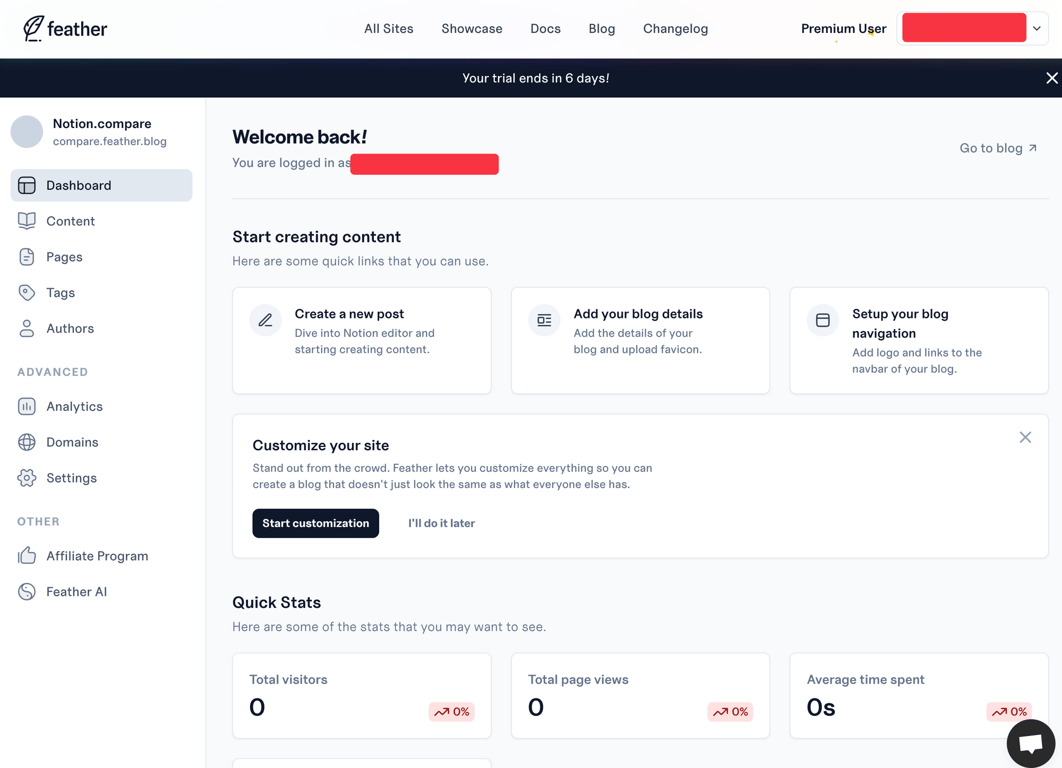Viewport: 1062px width, 768px height.
Task: Open Settings in the sidebar
Action: (102, 478)
